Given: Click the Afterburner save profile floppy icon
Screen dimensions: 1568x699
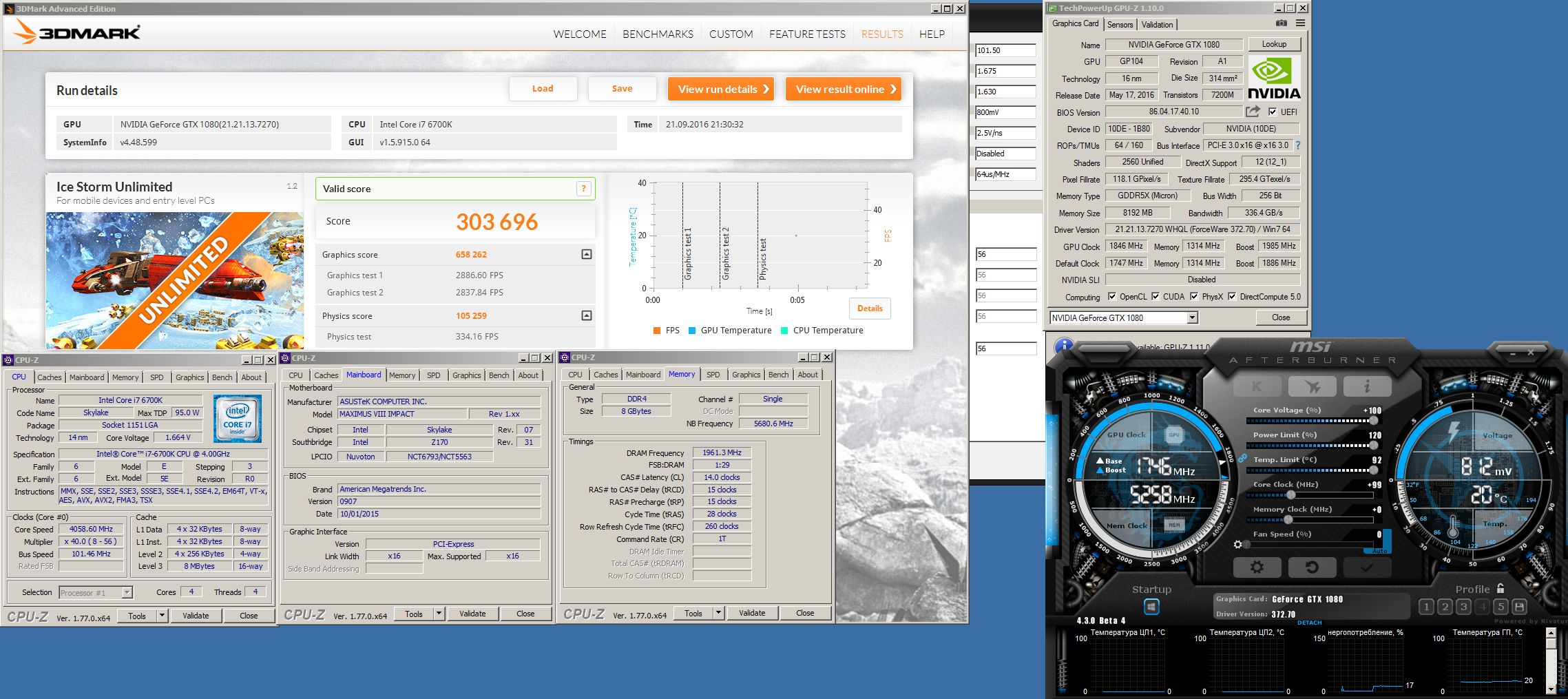Looking at the screenshot, I should [1519, 607].
